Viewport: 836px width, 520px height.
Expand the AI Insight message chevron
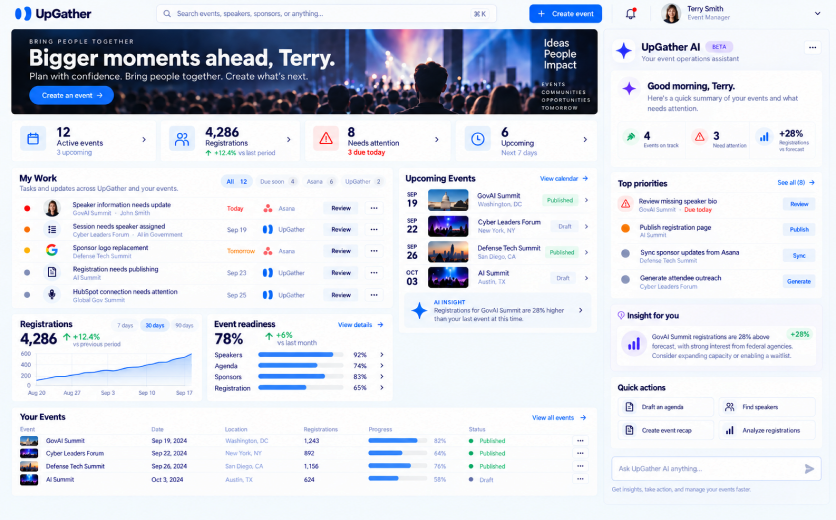click(x=581, y=310)
